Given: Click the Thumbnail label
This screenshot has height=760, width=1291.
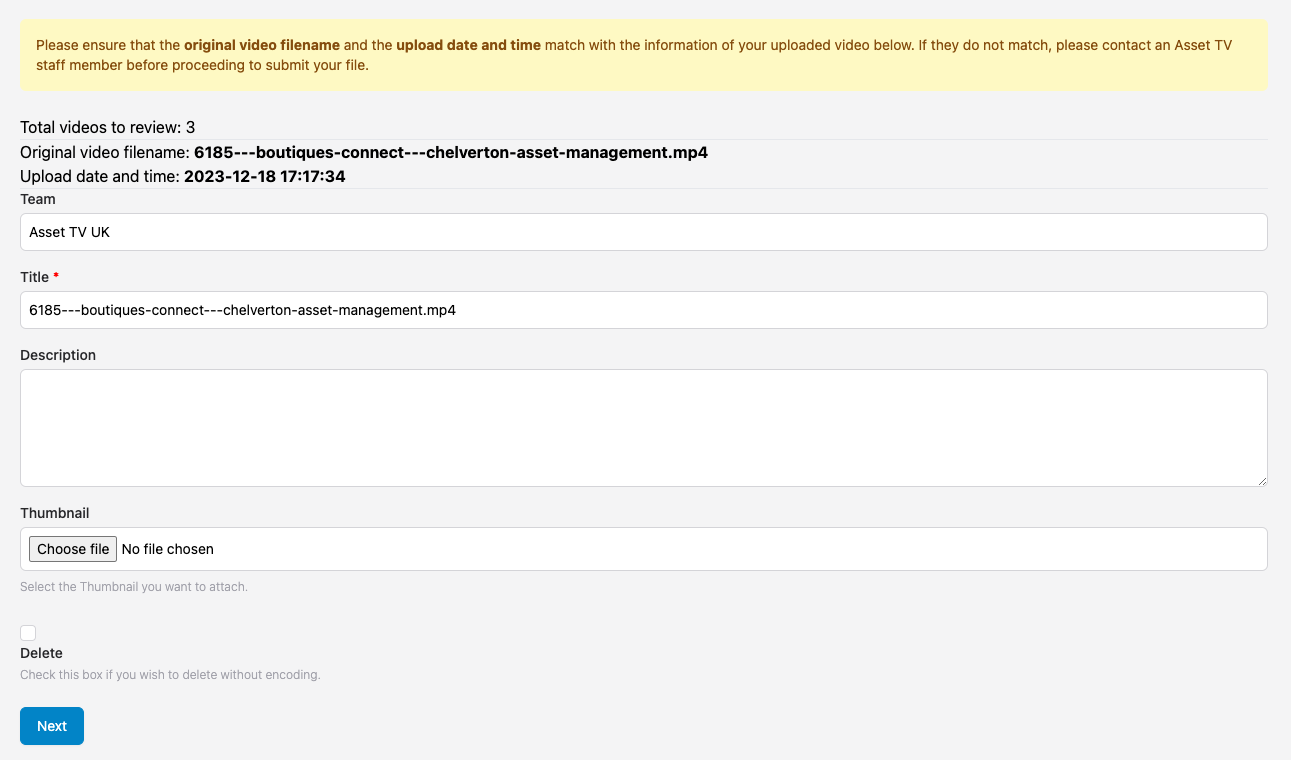Looking at the screenshot, I should [x=54, y=513].
